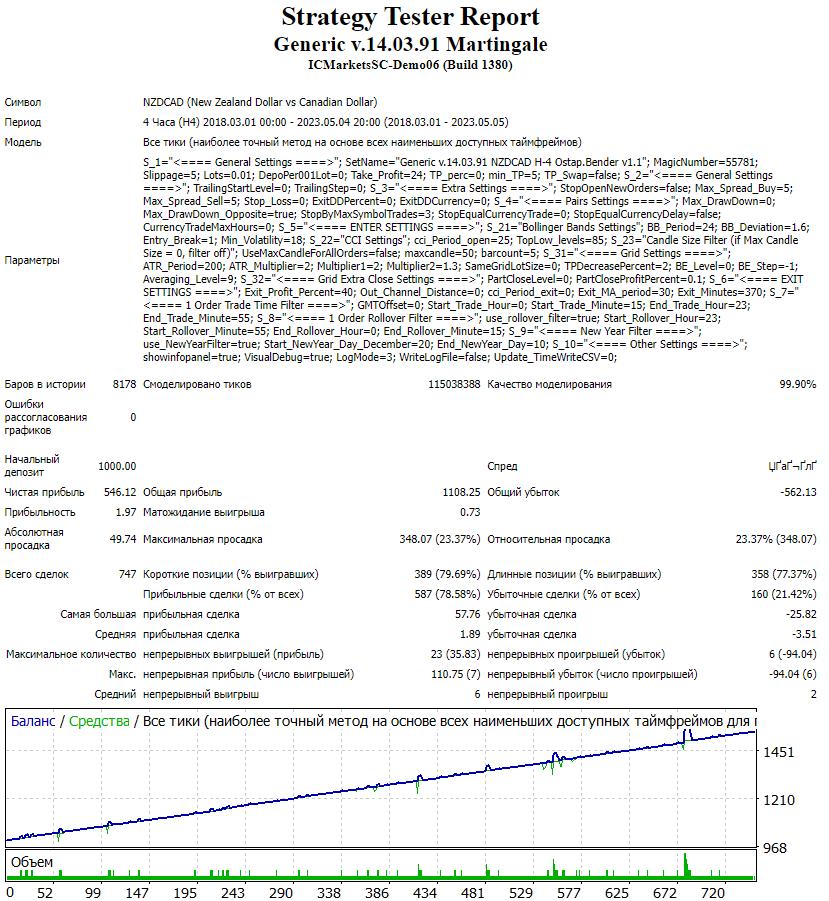Select the expected payoff value 0.73
This screenshot has height=901, width=829.
point(470,513)
